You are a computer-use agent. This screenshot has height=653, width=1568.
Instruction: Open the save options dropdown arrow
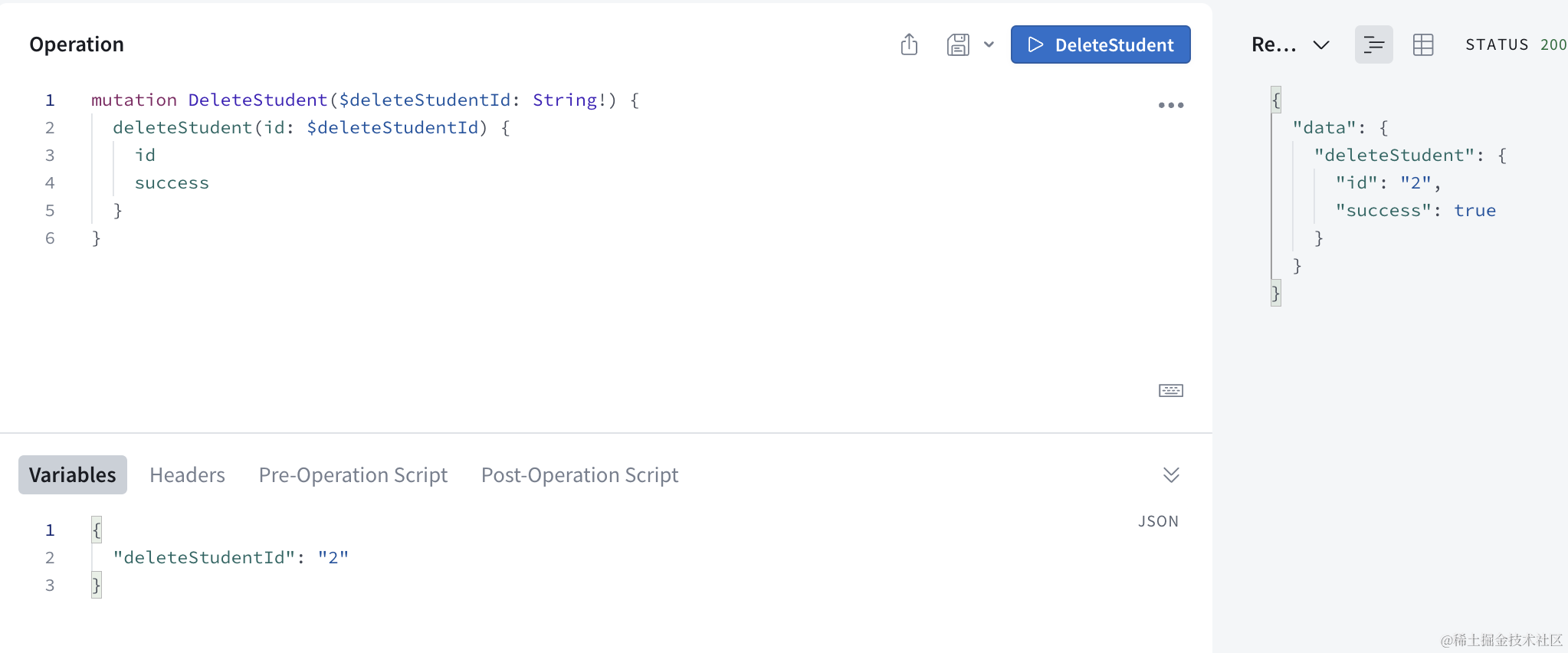pyautogui.click(x=989, y=44)
